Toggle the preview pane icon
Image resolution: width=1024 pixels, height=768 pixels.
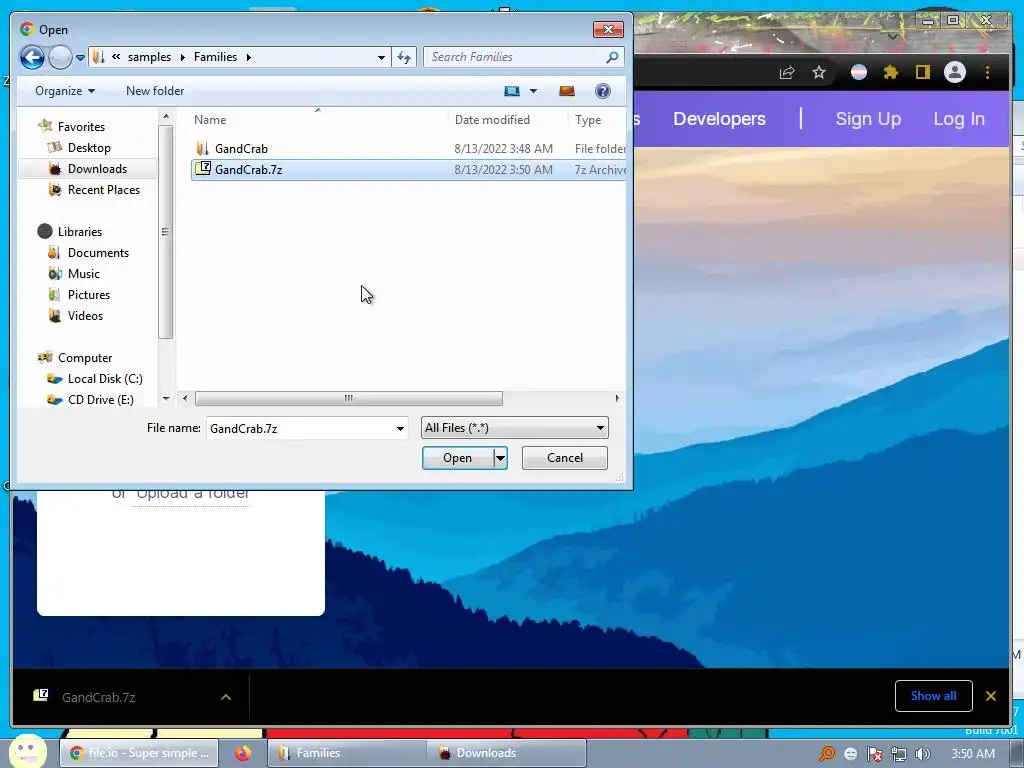(567, 91)
